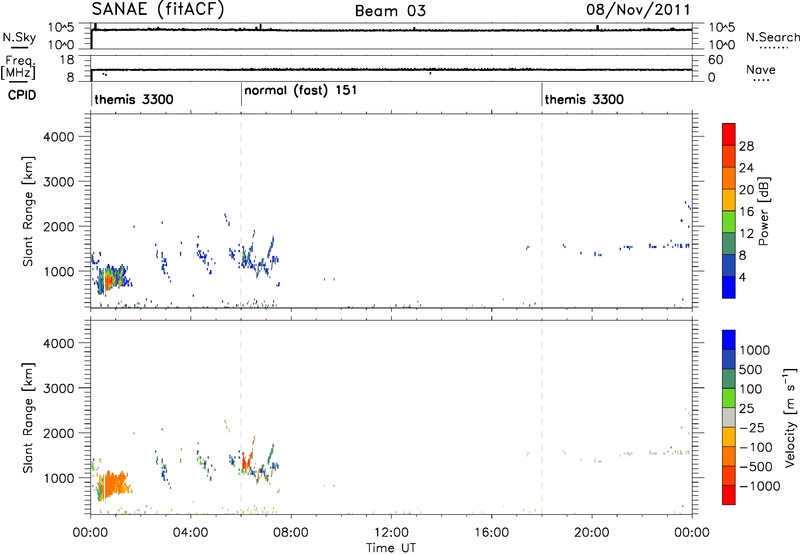Click the orange echo cluster in velocity panel
Screen dimensions: 800x554
pos(115,485)
